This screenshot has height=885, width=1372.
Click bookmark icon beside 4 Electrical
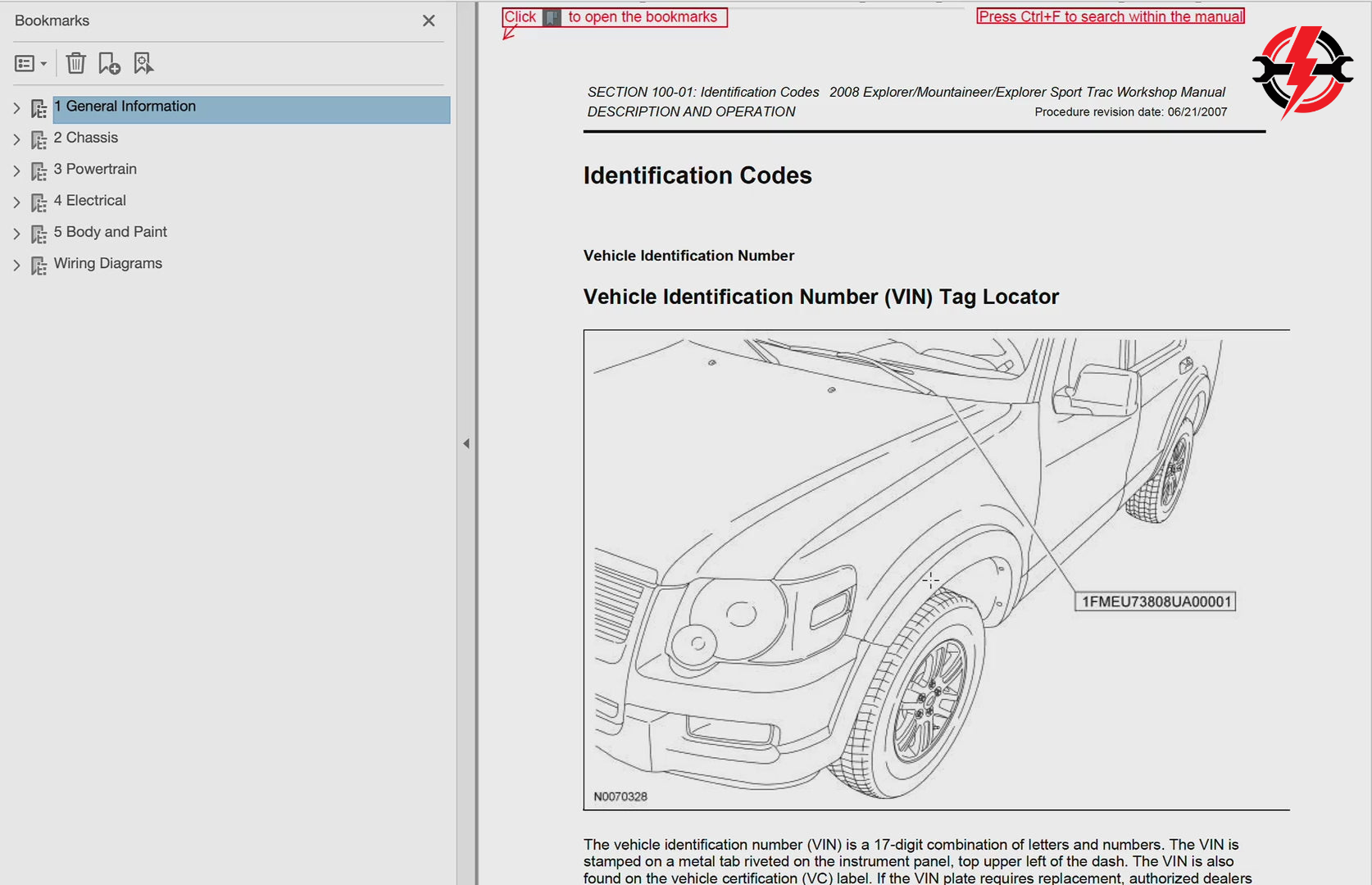click(39, 202)
